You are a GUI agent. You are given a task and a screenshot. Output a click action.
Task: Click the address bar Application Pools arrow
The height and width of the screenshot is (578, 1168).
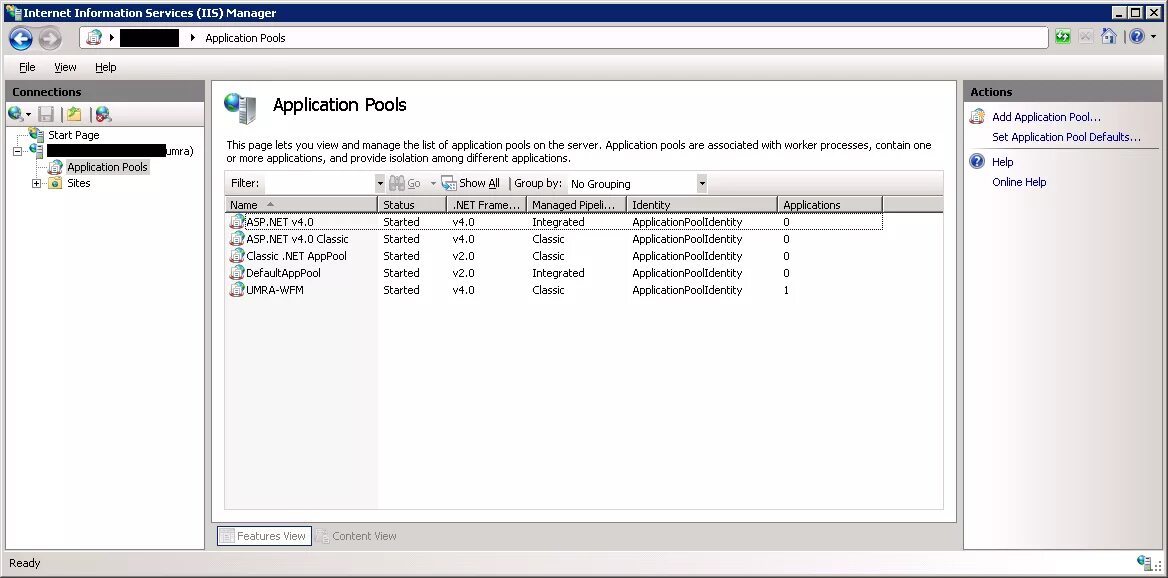coord(192,37)
